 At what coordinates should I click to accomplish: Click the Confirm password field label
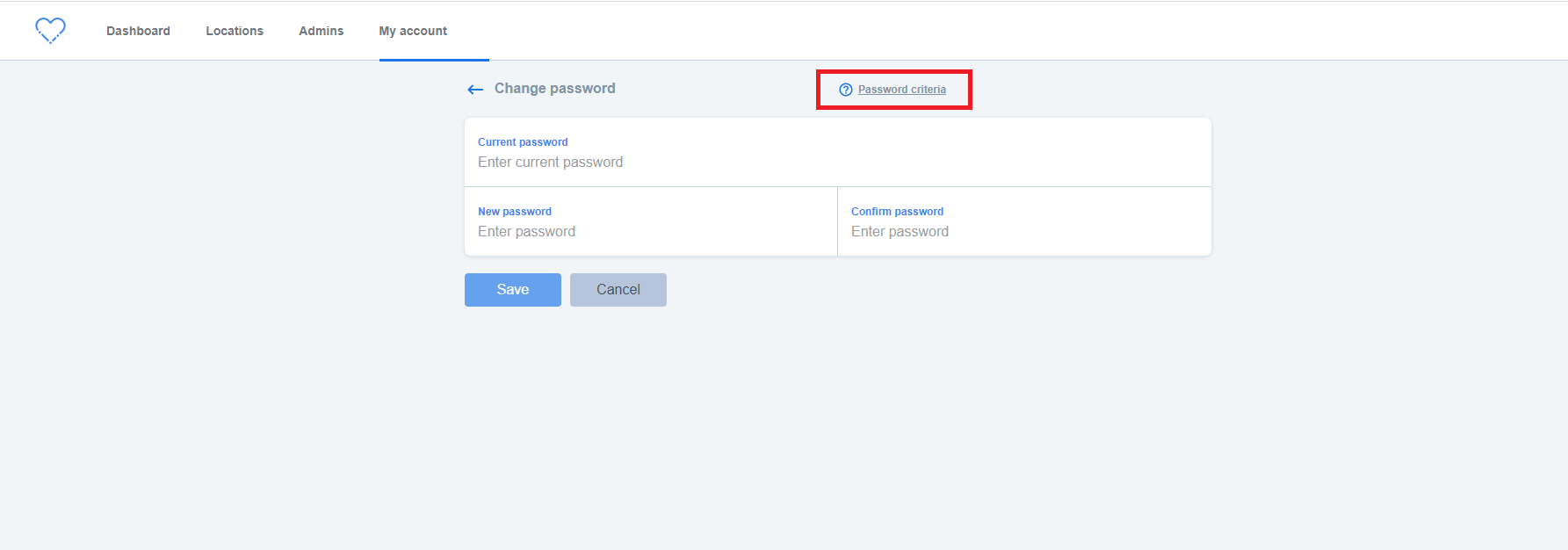pyautogui.click(x=896, y=211)
